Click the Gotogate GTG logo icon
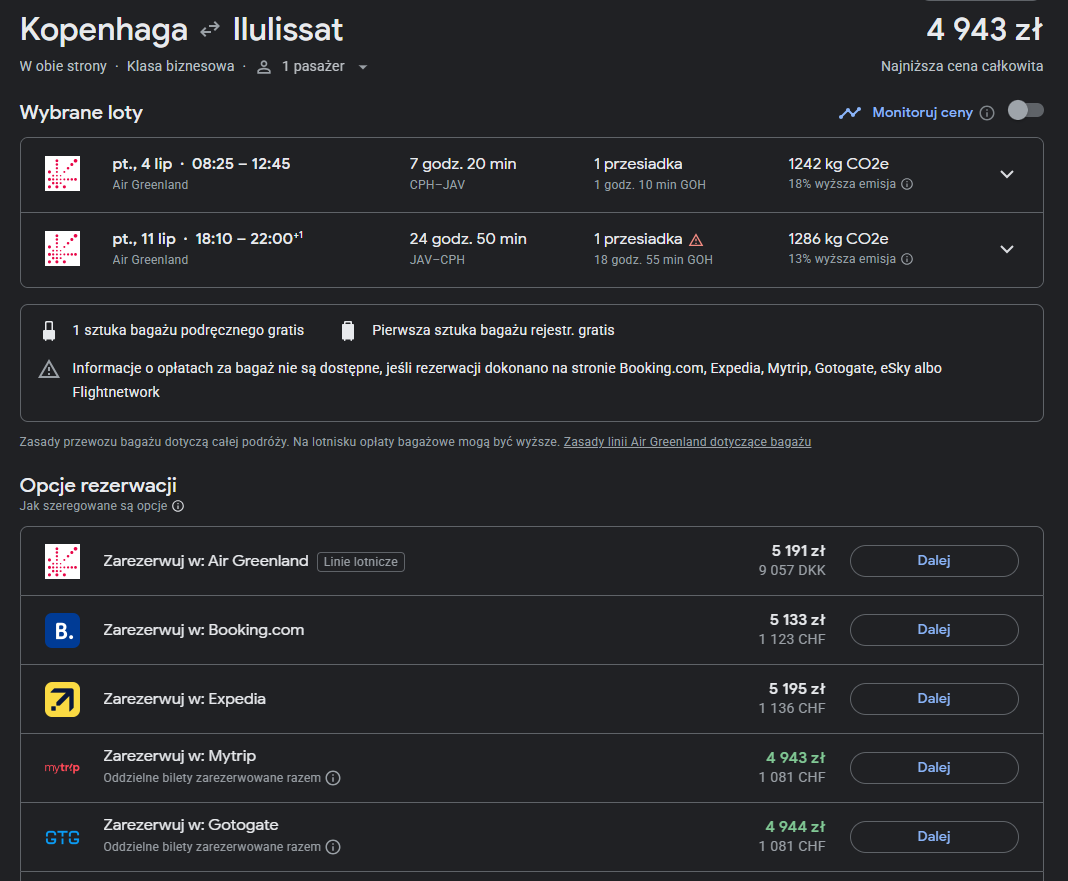 click(x=62, y=837)
